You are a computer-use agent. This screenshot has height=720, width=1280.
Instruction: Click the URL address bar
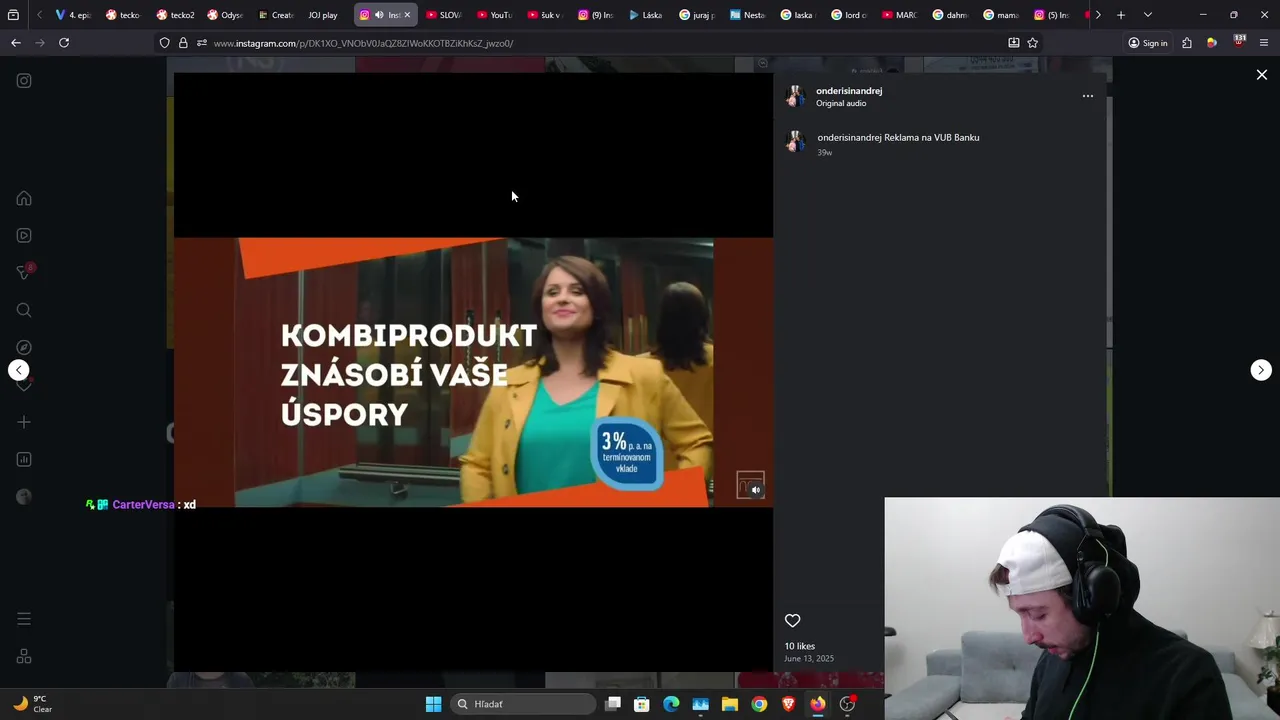click(600, 43)
